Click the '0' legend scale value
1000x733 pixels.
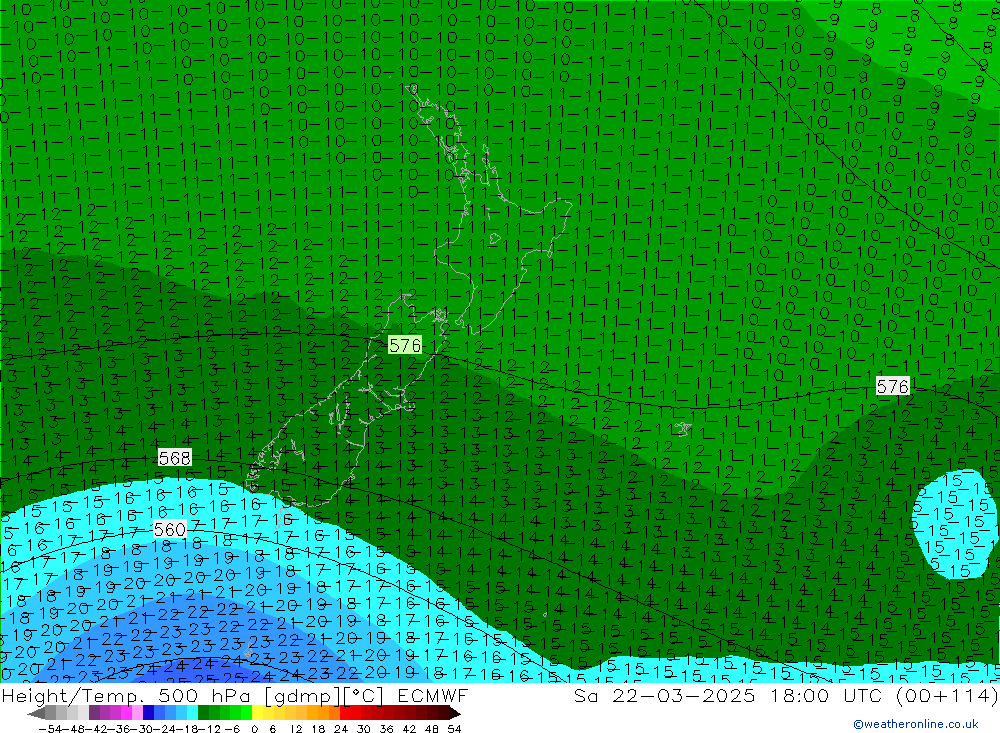tap(254, 729)
